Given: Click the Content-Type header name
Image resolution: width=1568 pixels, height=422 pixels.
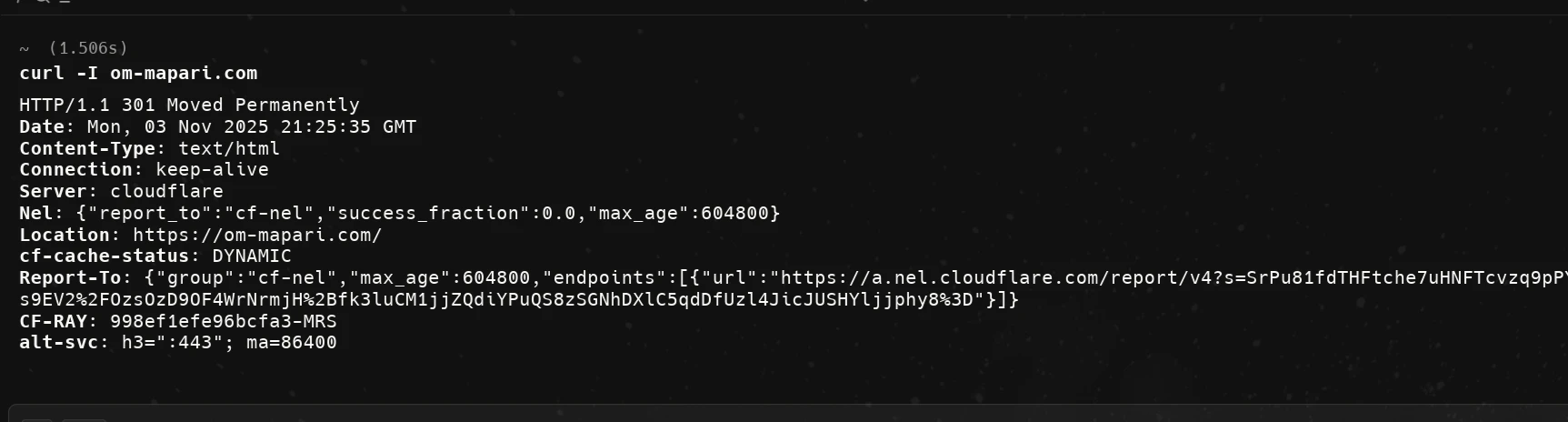Looking at the screenshot, I should (87, 148).
